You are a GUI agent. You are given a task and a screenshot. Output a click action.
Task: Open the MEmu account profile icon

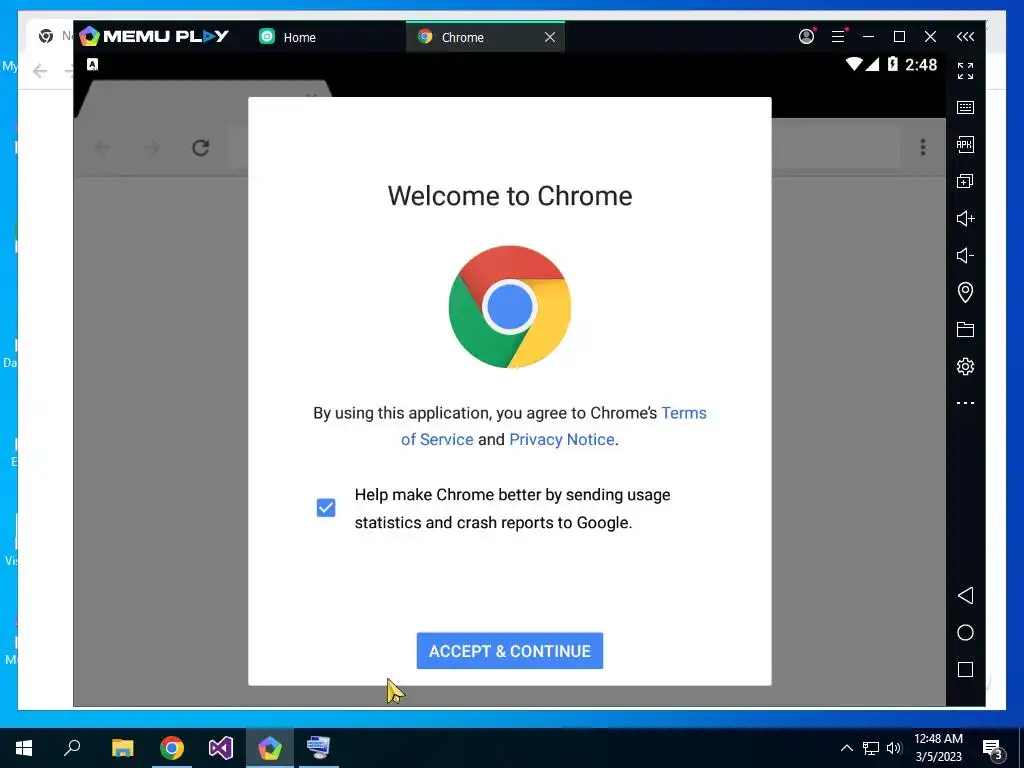pyautogui.click(x=807, y=37)
